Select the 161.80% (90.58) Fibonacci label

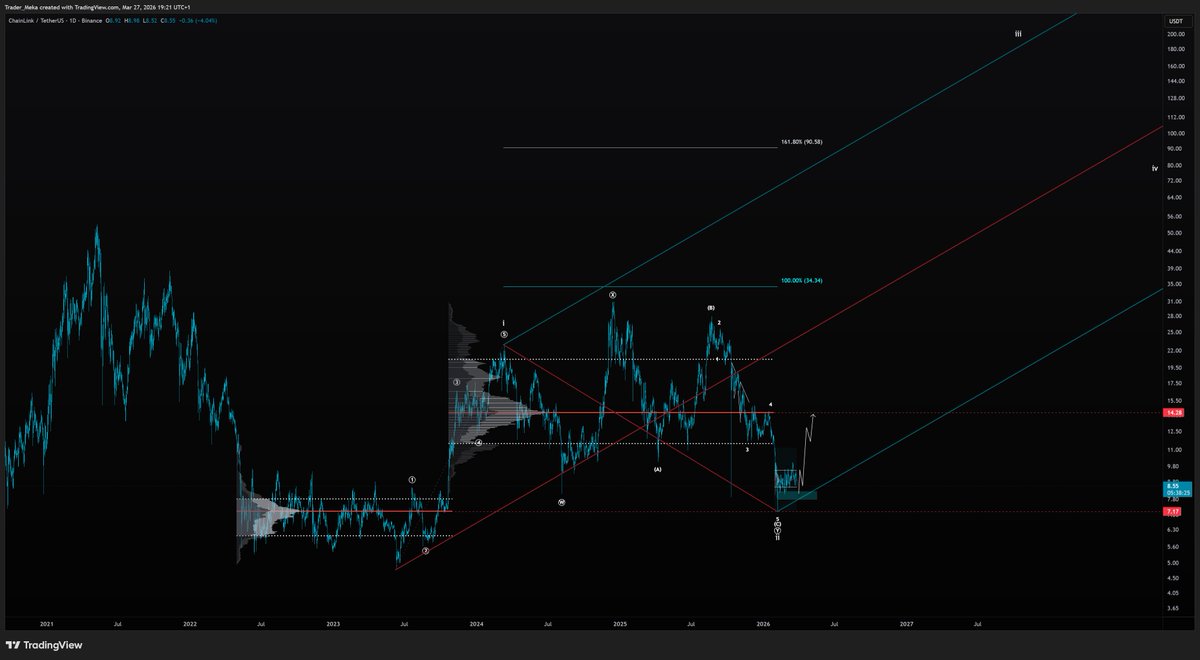click(x=801, y=142)
